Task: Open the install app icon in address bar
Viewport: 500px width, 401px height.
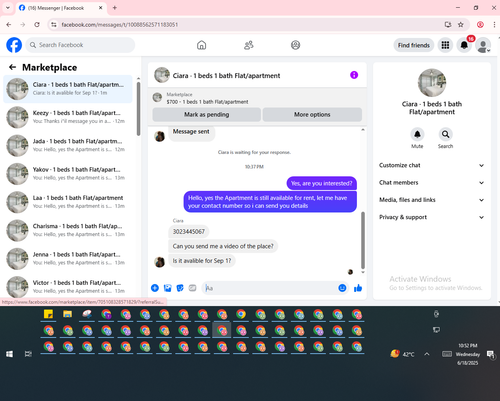Action: tap(448, 25)
